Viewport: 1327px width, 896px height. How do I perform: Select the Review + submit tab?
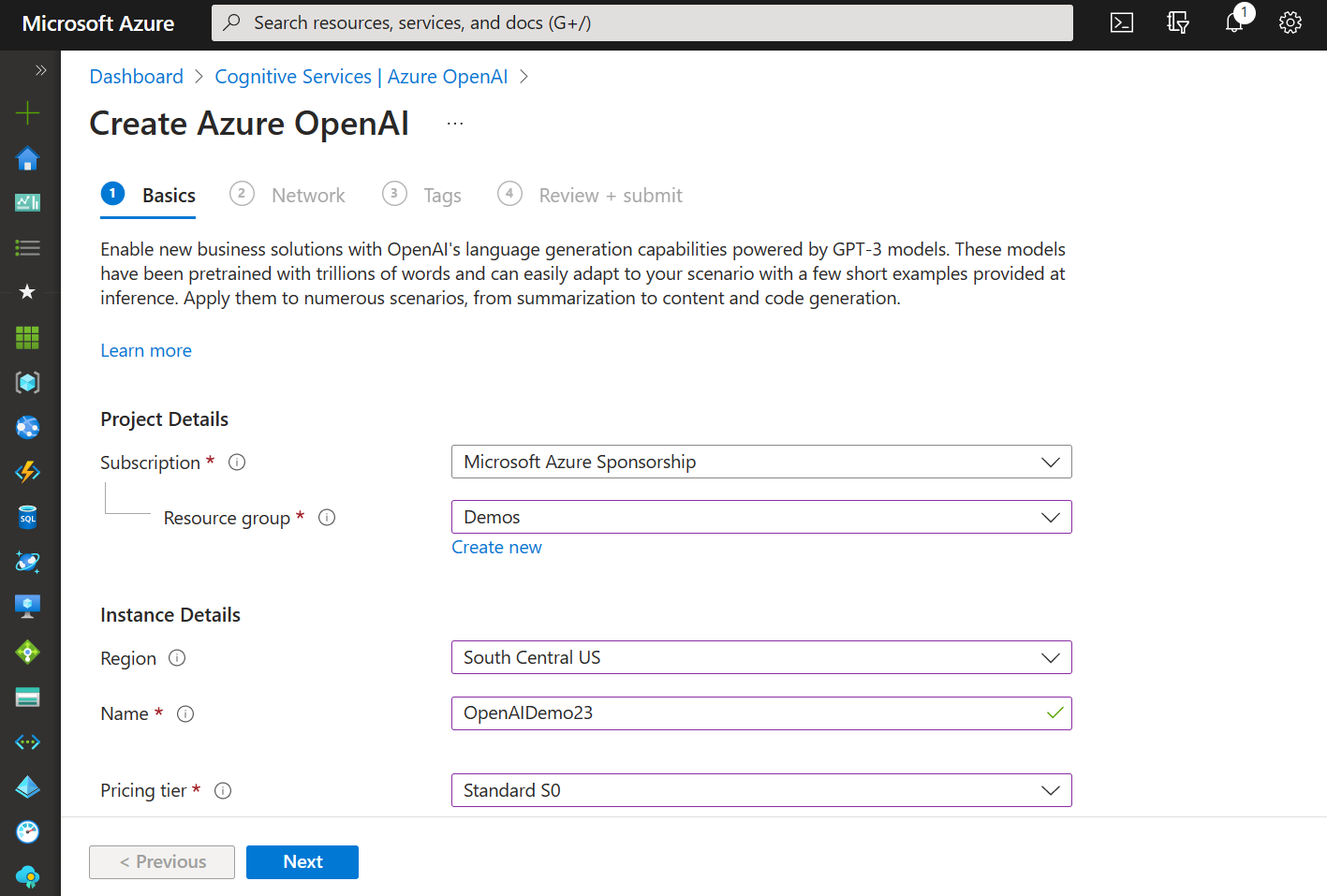click(610, 195)
